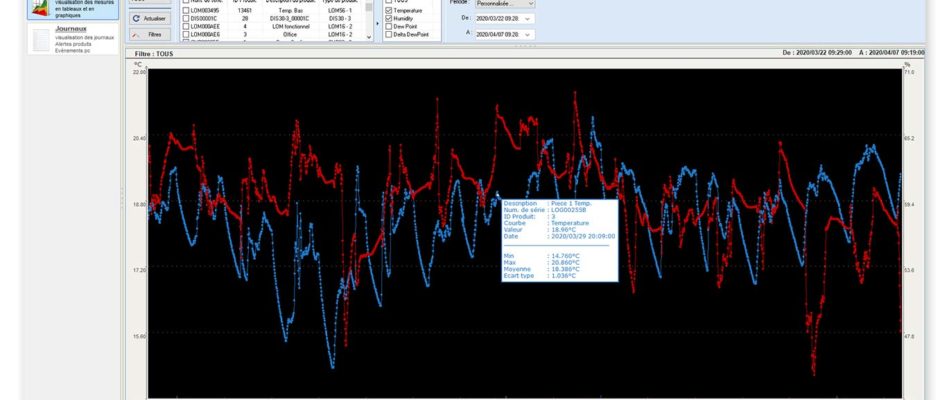Viewport: 940px width, 400px height.
Task: Click the 65.2 humidity axis label
Action: pos(909,138)
